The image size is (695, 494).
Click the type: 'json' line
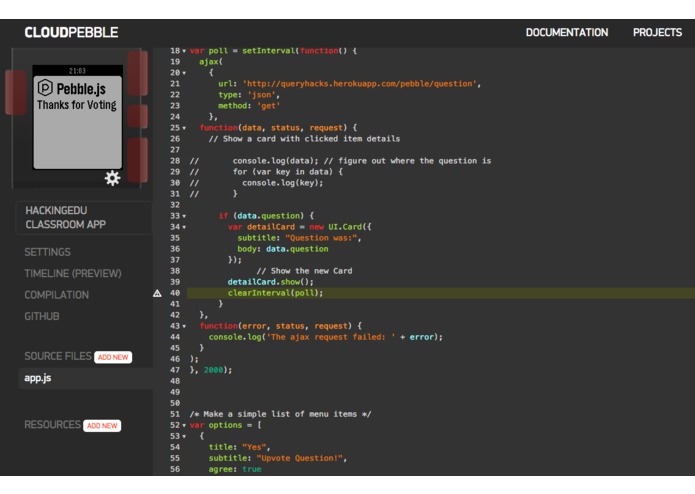[249, 95]
